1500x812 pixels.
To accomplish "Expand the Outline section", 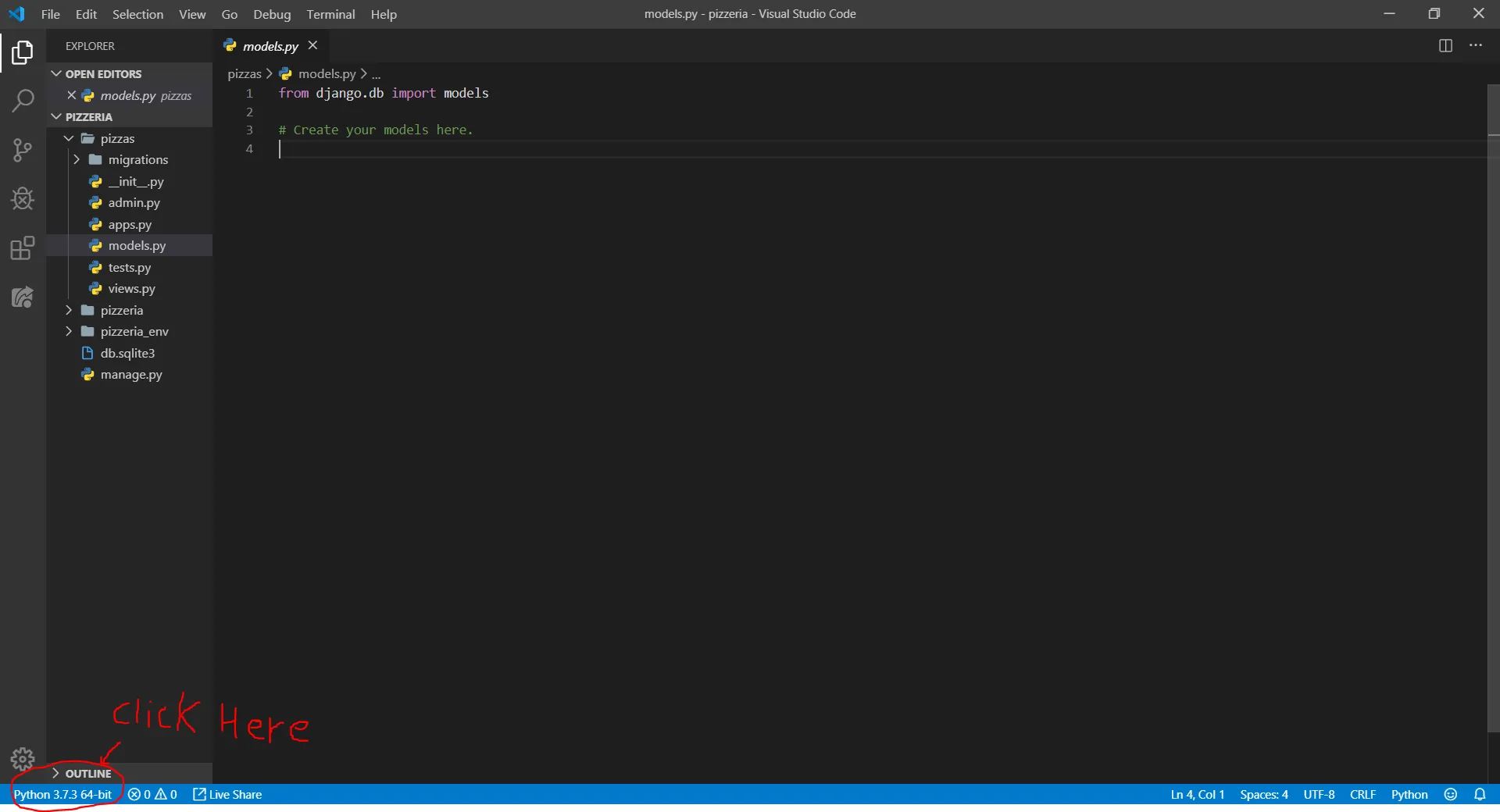I will pos(130,773).
